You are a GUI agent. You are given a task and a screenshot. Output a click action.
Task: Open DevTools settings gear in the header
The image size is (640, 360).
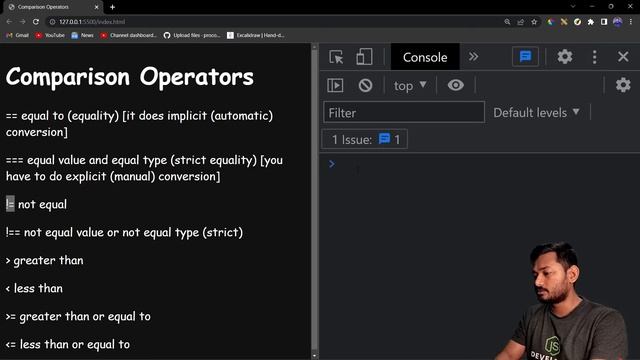[x=564, y=56]
